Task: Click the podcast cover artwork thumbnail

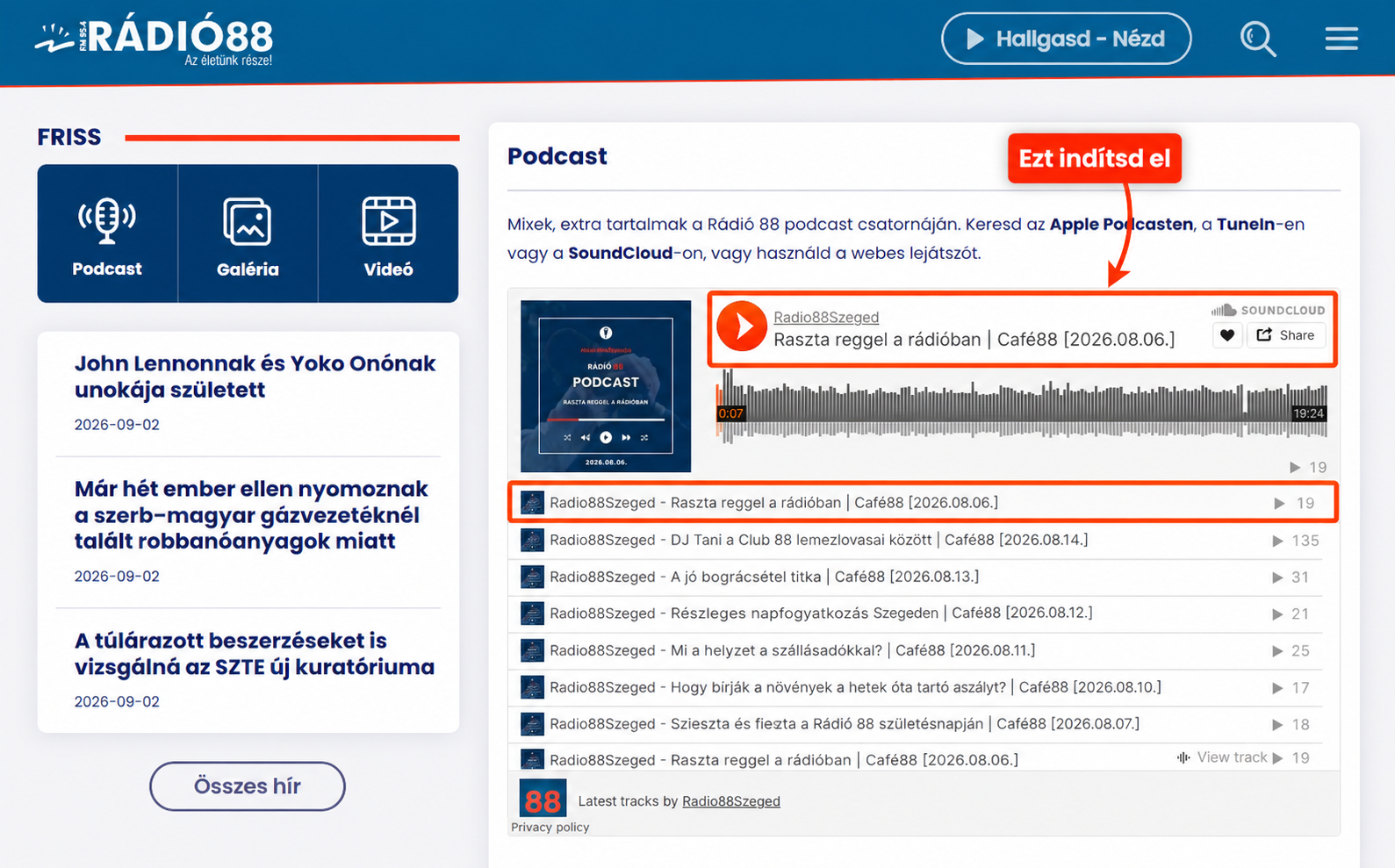Action: coord(606,386)
